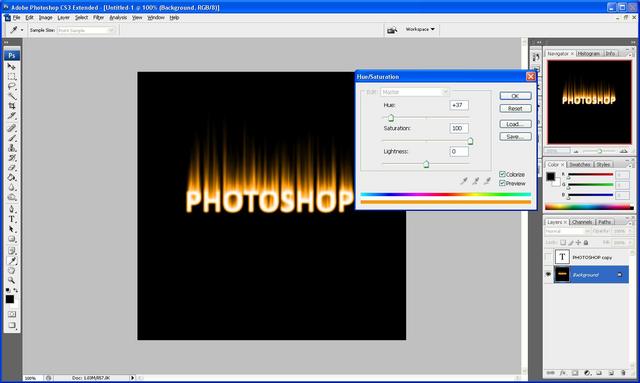Select the Path Selection tool
The width and height of the screenshot is (640, 383).
point(11,229)
